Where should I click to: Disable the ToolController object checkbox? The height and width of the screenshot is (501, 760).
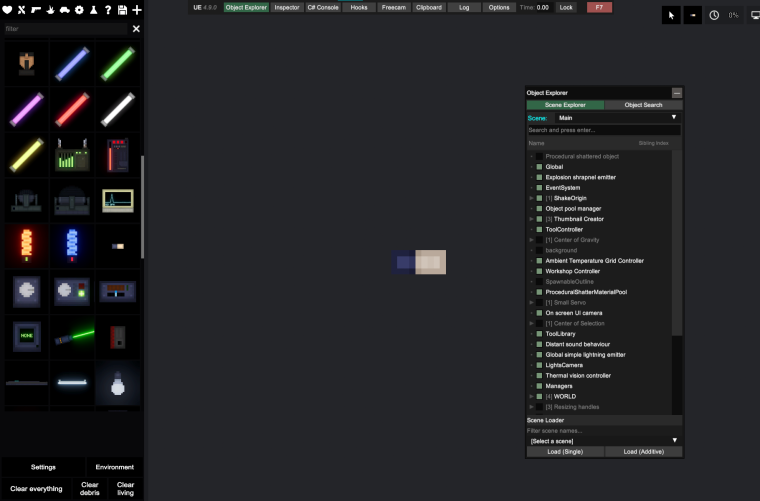539,230
